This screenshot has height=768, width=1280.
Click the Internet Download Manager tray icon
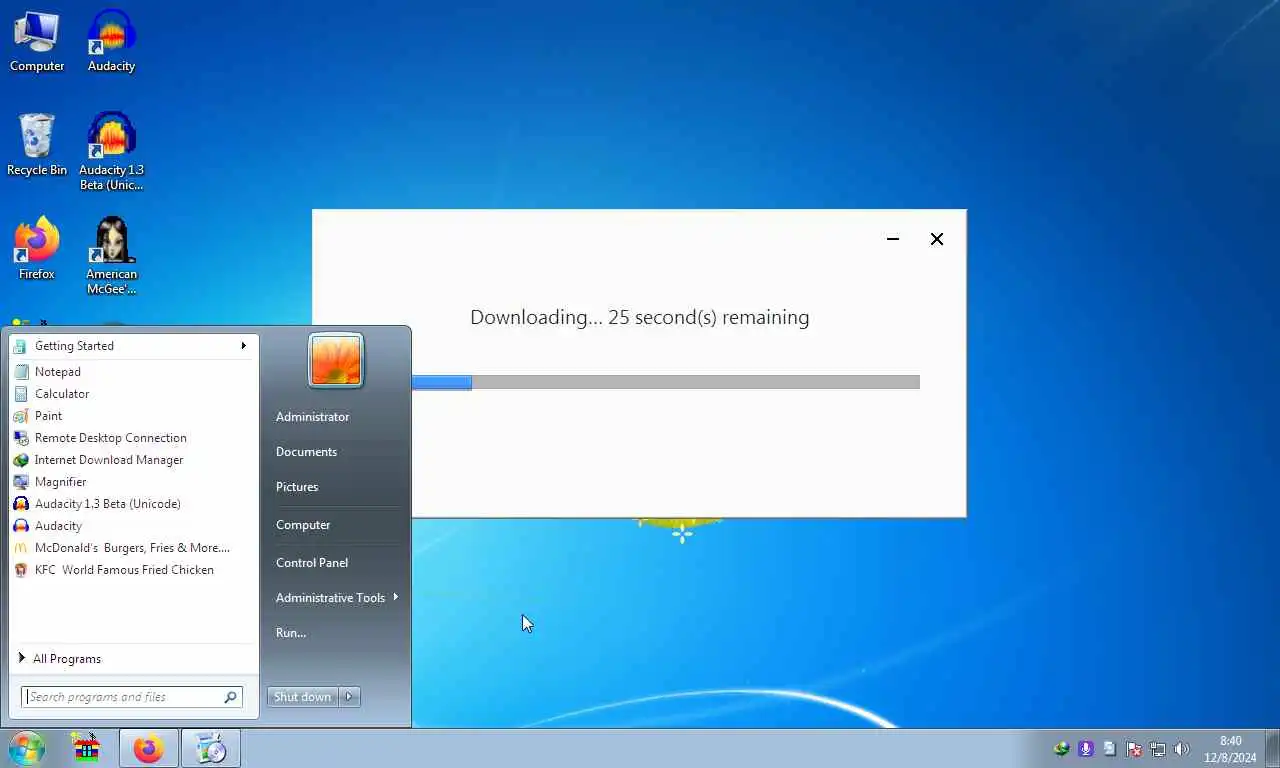click(1062, 749)
